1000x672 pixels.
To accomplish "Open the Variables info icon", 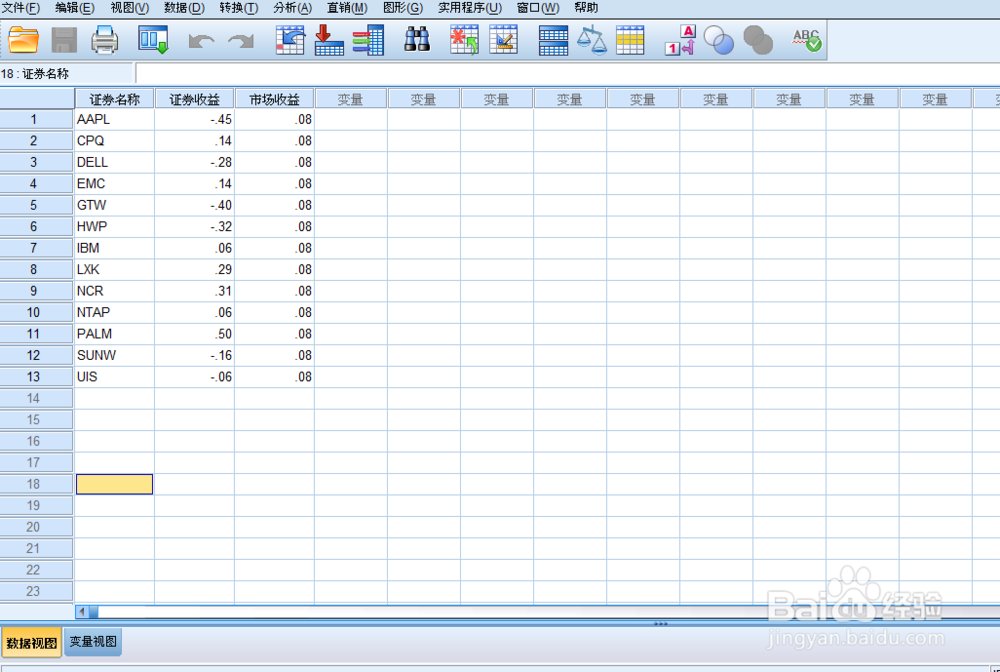I will [x=369, y=40].
